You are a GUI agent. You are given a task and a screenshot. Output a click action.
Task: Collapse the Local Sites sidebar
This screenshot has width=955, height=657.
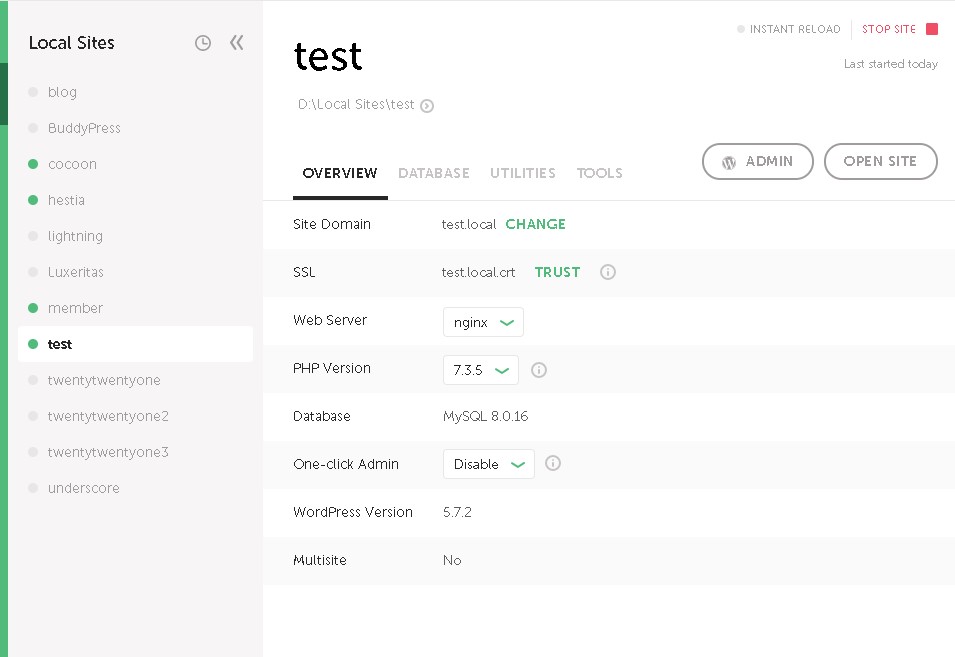coord(236,43)
